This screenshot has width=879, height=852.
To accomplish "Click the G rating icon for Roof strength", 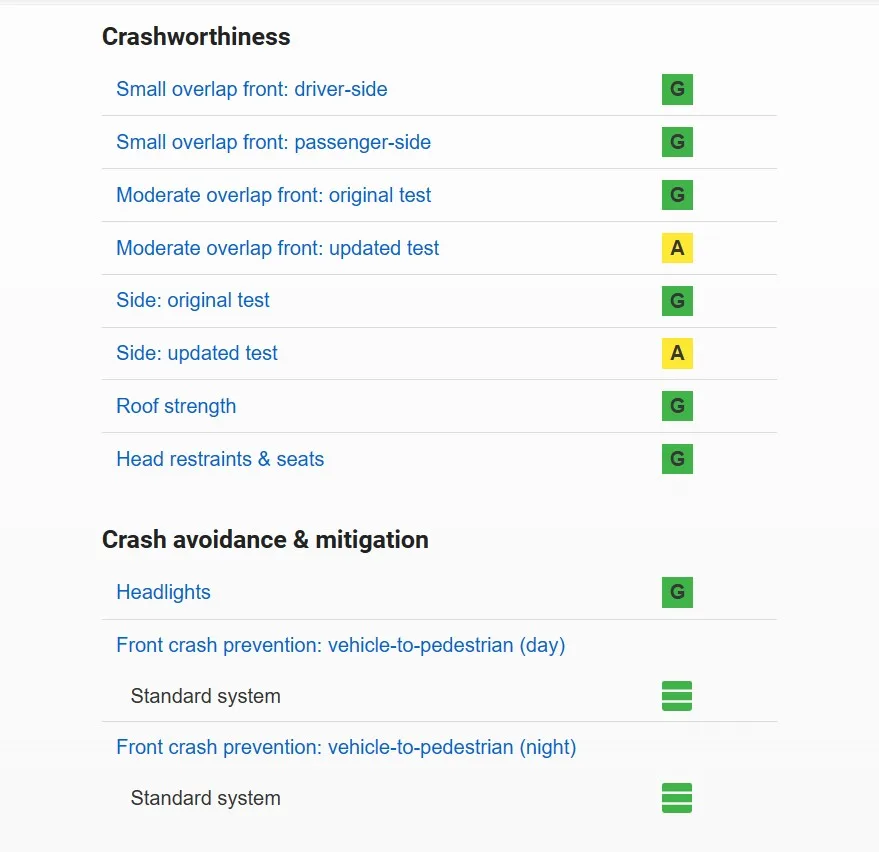I will (x=677, y=406).
